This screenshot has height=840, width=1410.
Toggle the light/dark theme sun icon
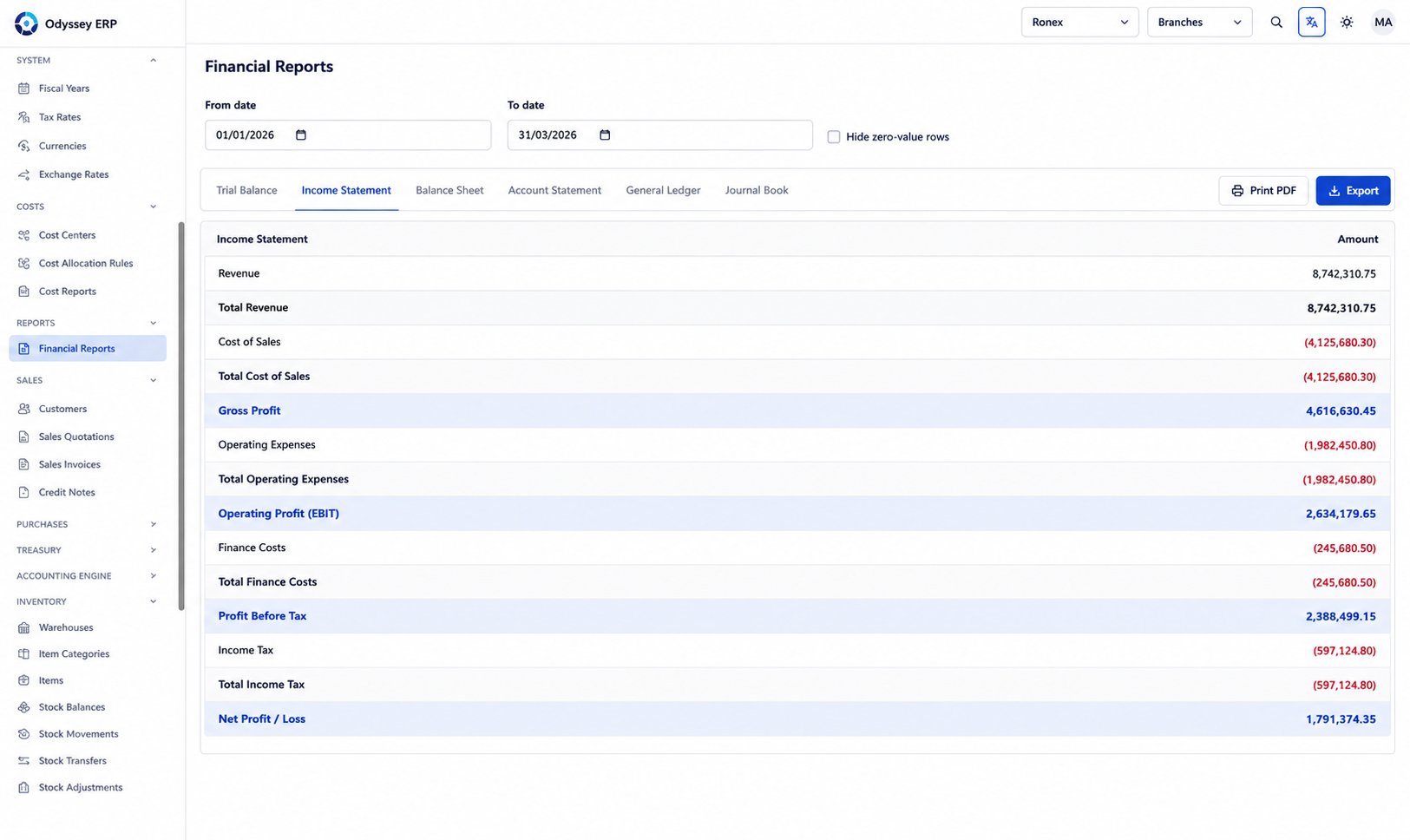[x=1347, y=23]
